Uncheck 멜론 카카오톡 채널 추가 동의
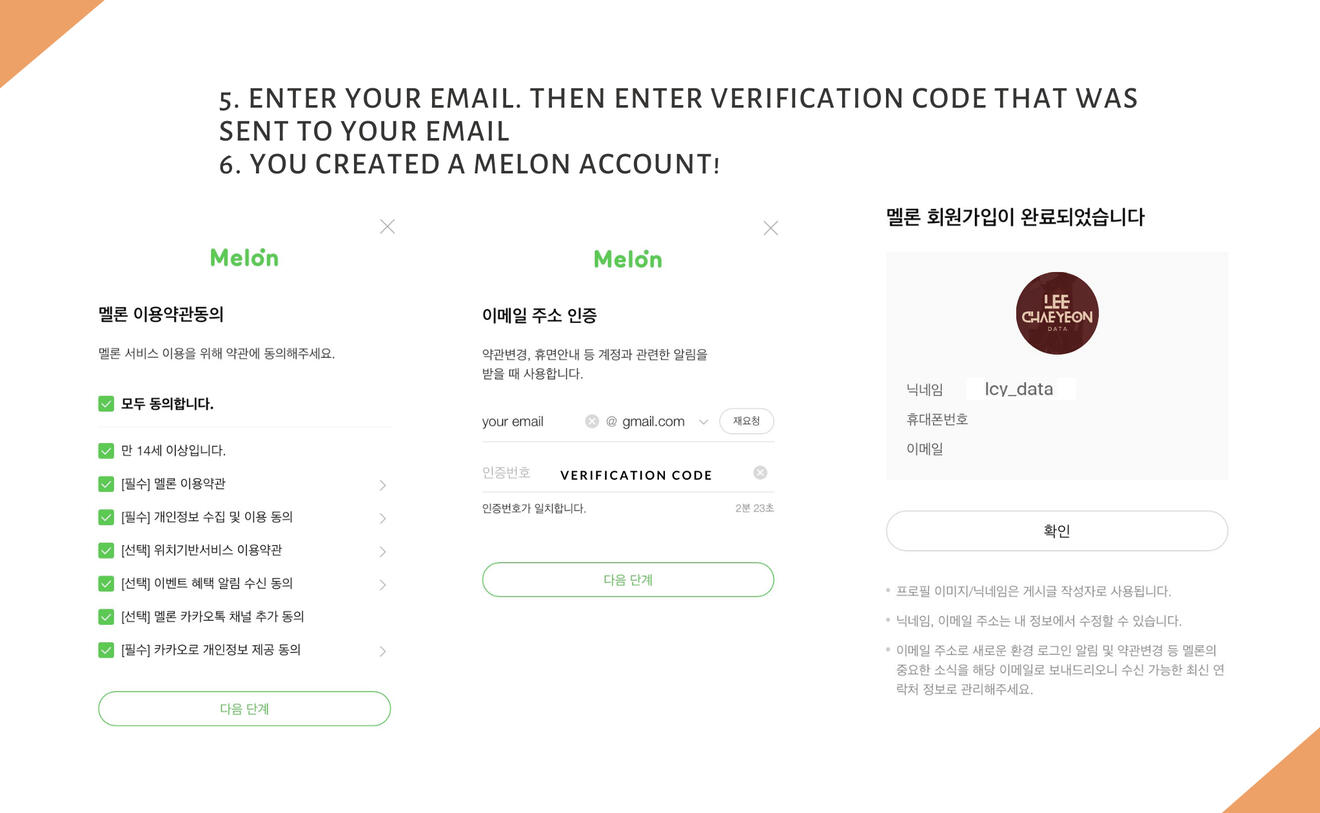The image size is (1320, 813). click(106, 617)
